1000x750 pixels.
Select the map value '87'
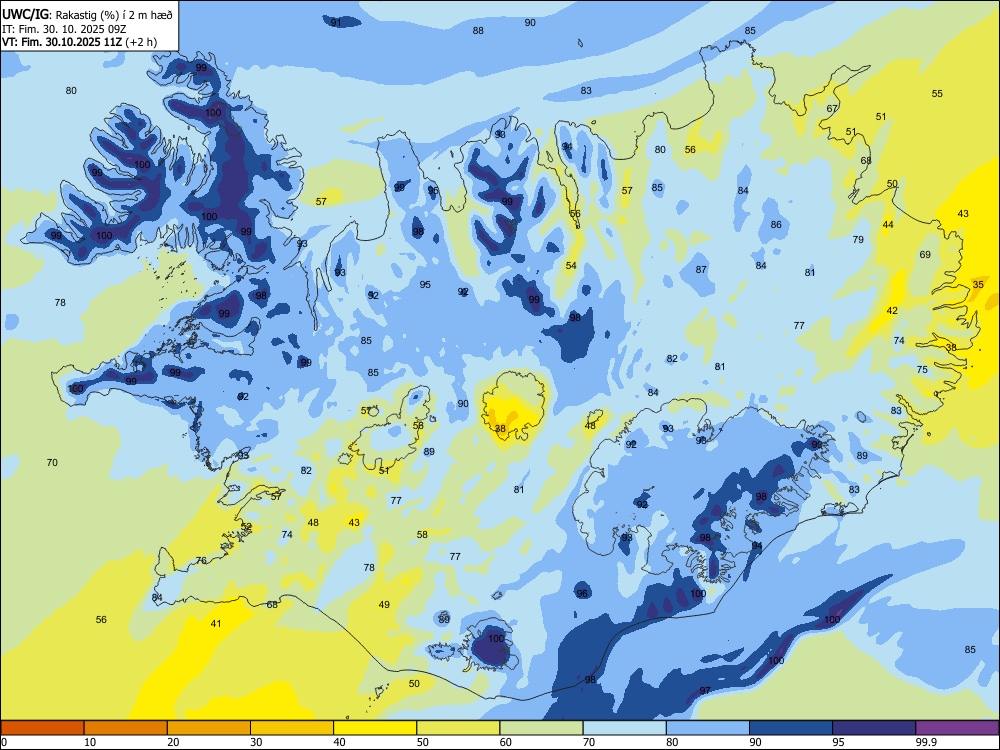[x=702, y=269]
